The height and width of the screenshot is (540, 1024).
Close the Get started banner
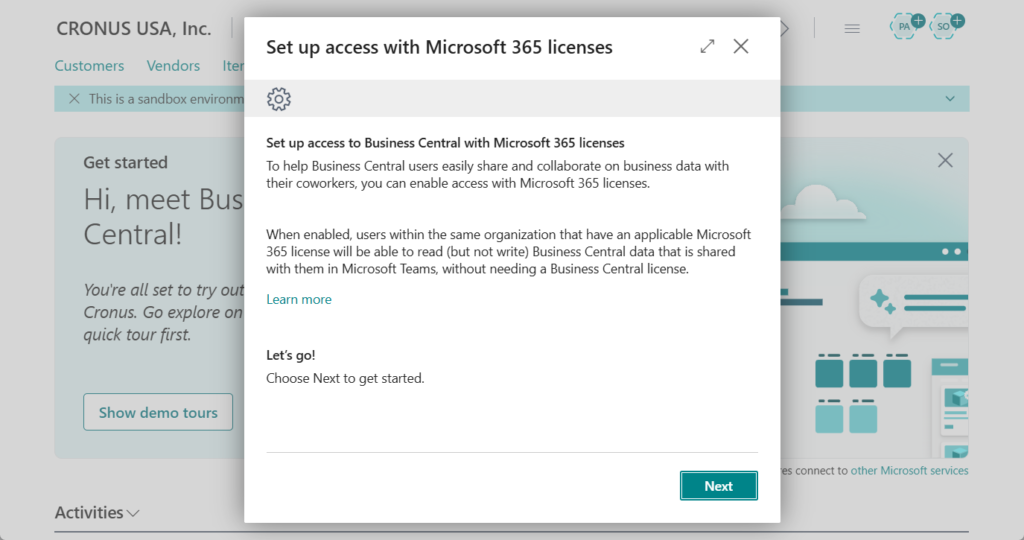click(945, 160)
